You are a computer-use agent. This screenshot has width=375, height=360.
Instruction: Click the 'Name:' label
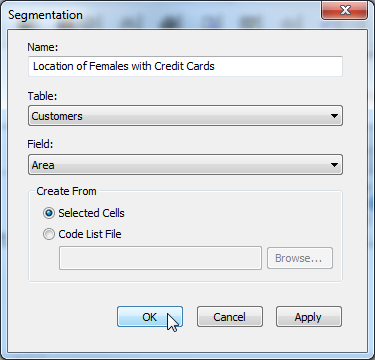pos(43,47)
